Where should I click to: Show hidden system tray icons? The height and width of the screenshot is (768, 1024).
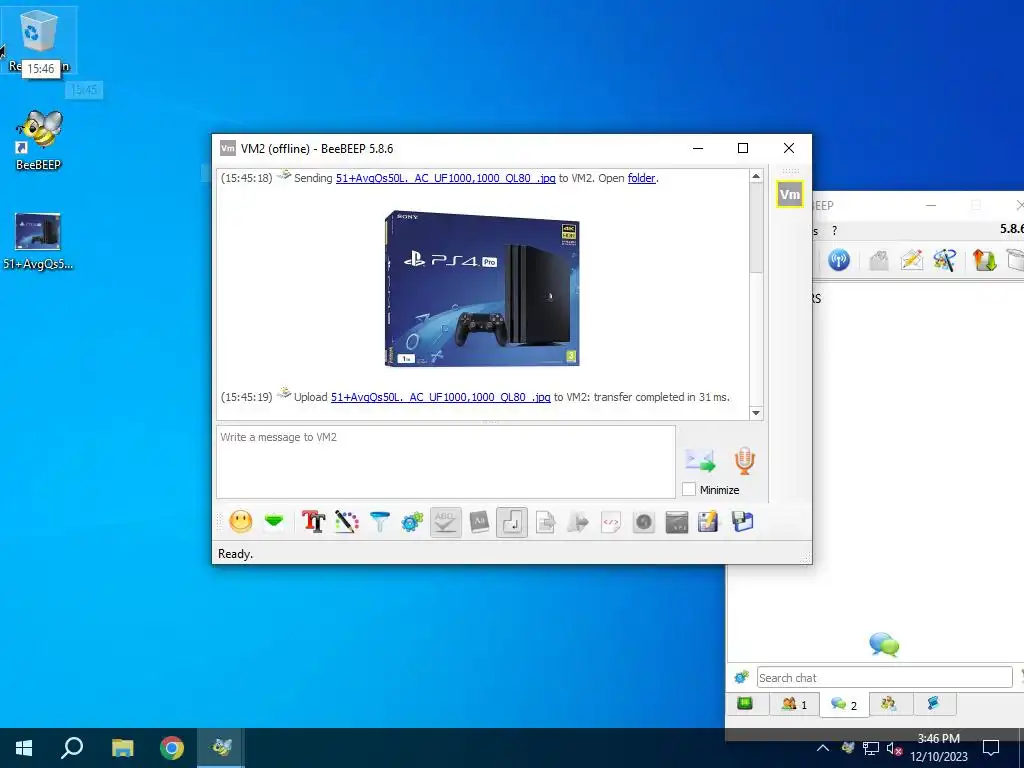click(x=823, y=748)
